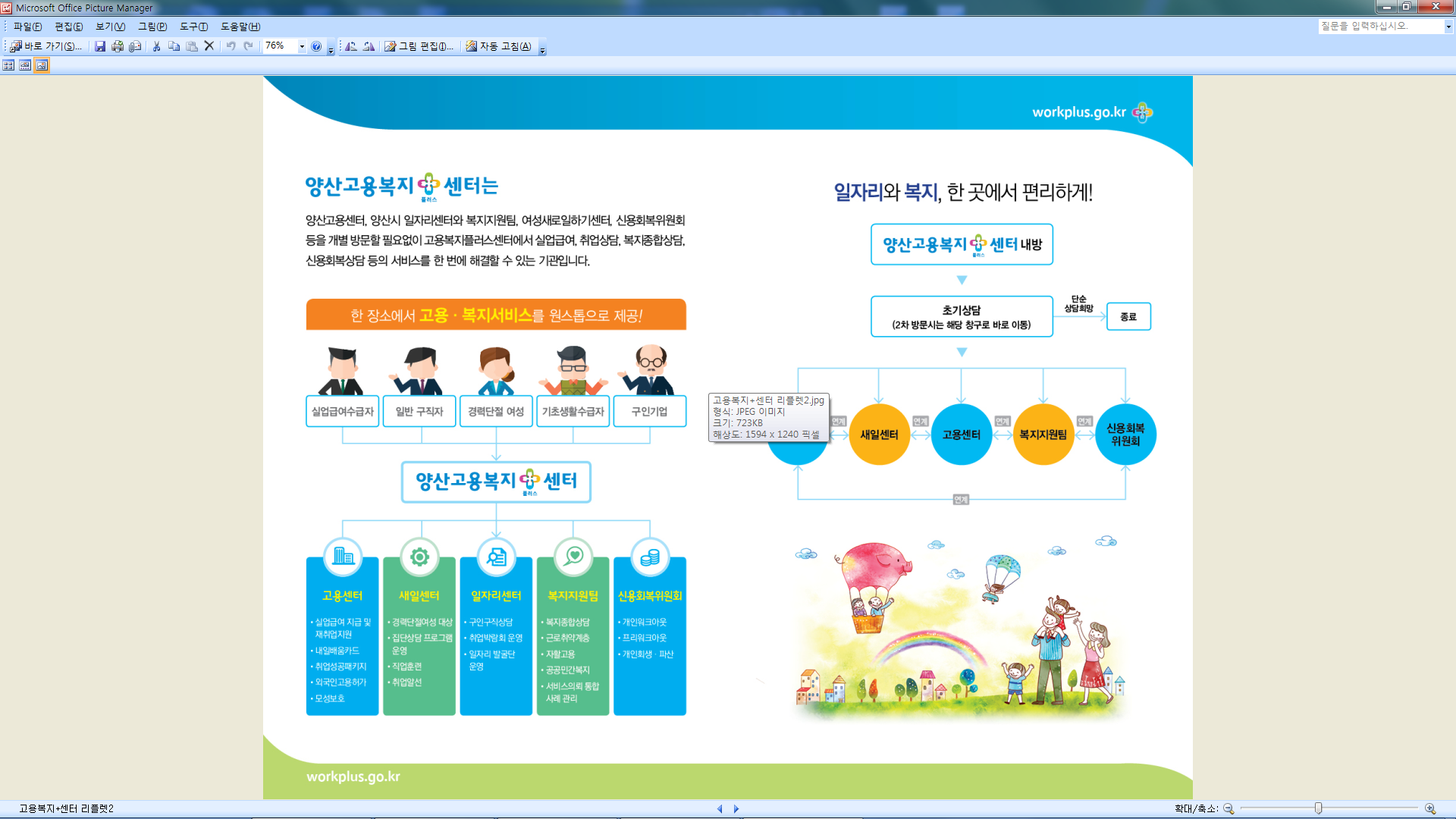Rotate the picture right
The height and width of the screenshot is (819, 1456).
369,46
